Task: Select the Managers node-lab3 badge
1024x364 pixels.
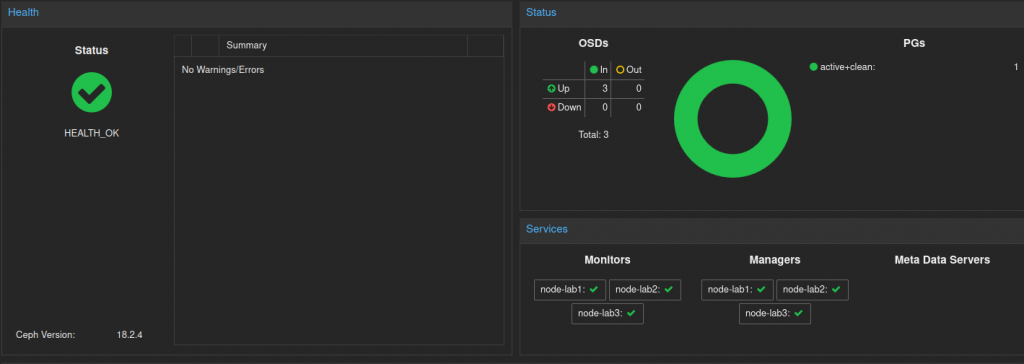Action: [x=775, y=313]
